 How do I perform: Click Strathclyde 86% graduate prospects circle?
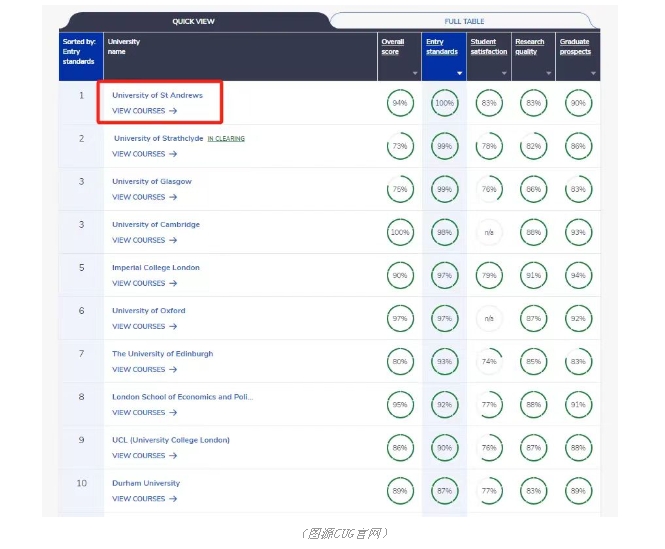click(x=578, y=146)
